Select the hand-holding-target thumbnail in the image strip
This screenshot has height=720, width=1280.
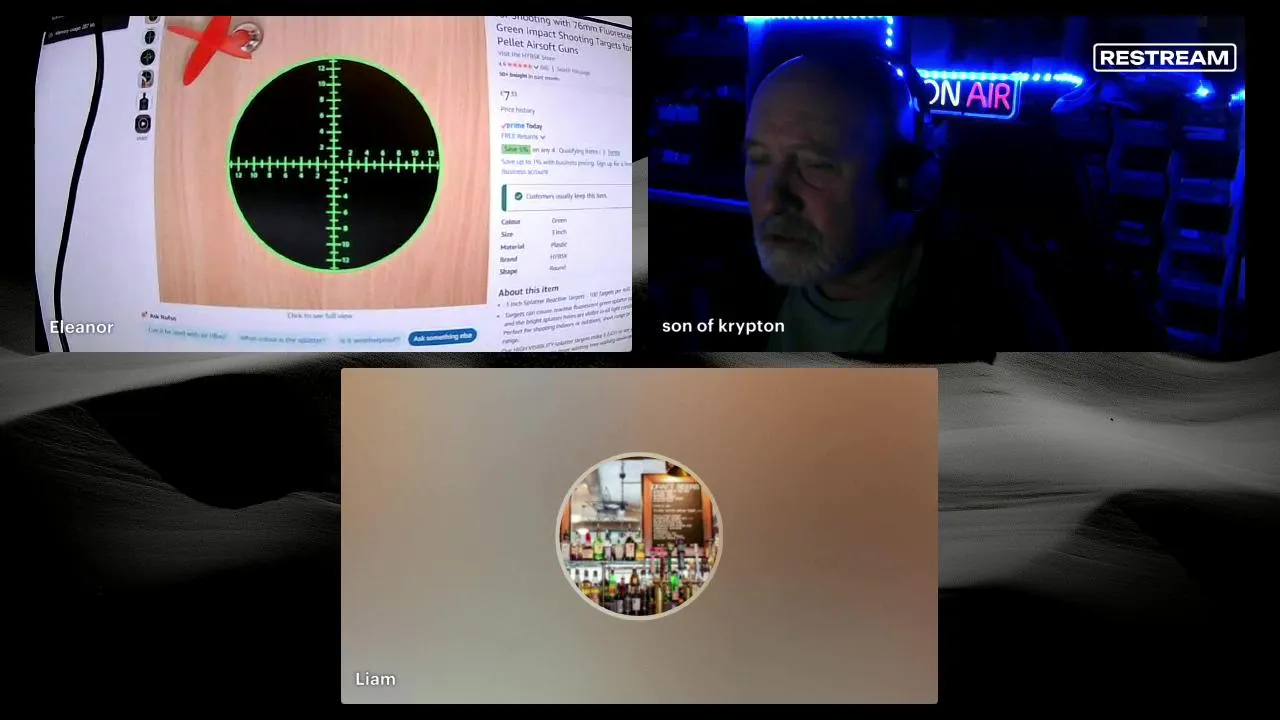[x=146, y=79]
